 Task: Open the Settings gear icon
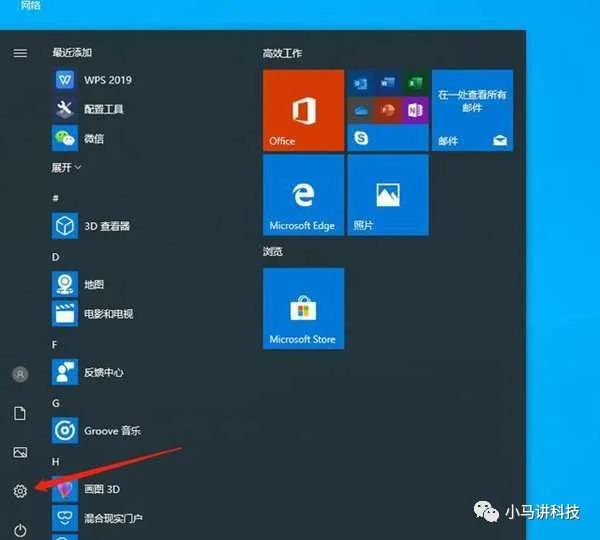coord(20,491)
